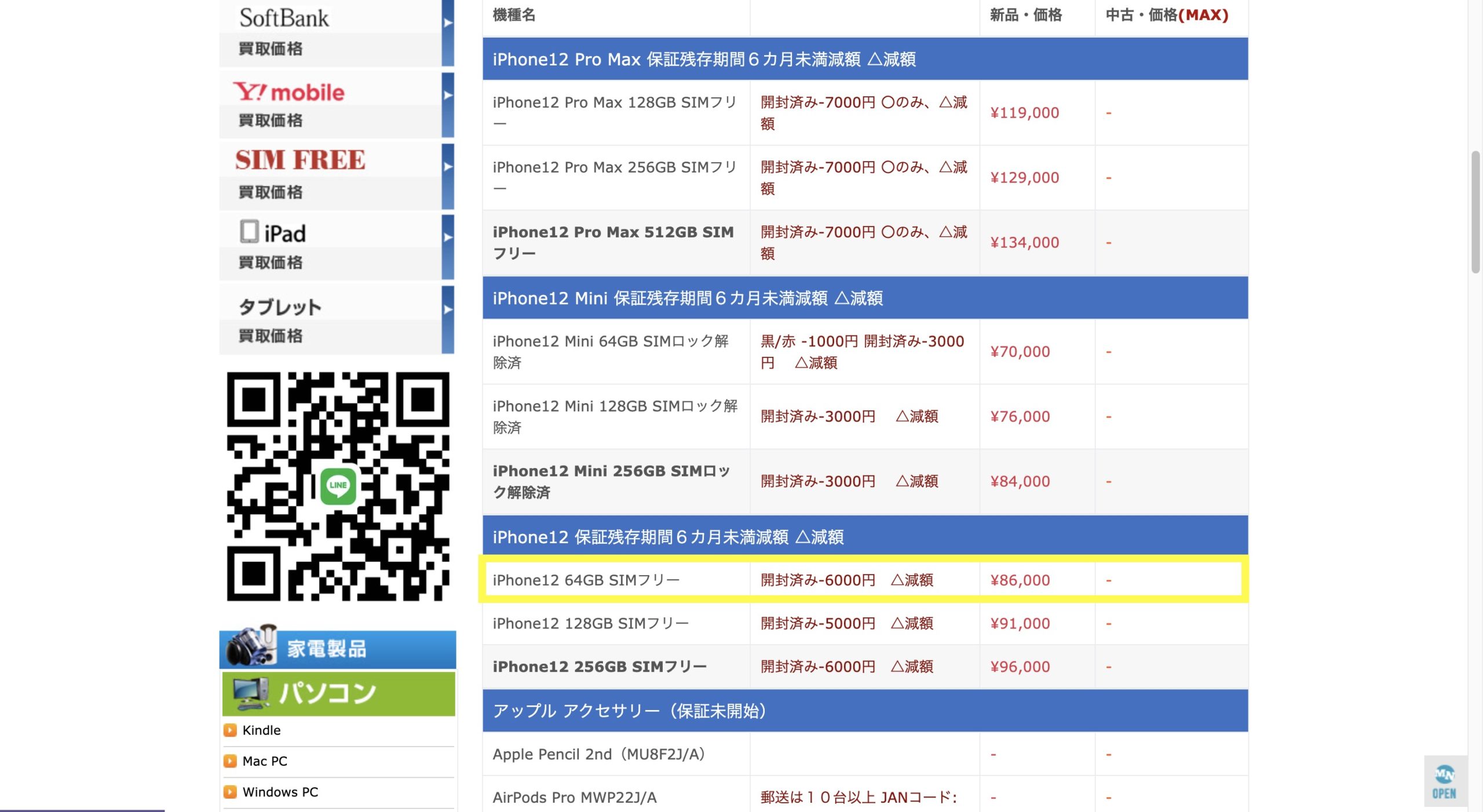Click the 開封済み-5000円 △減額 note
This screenshot has height=812, width=1483.
[x=846, y=624]
